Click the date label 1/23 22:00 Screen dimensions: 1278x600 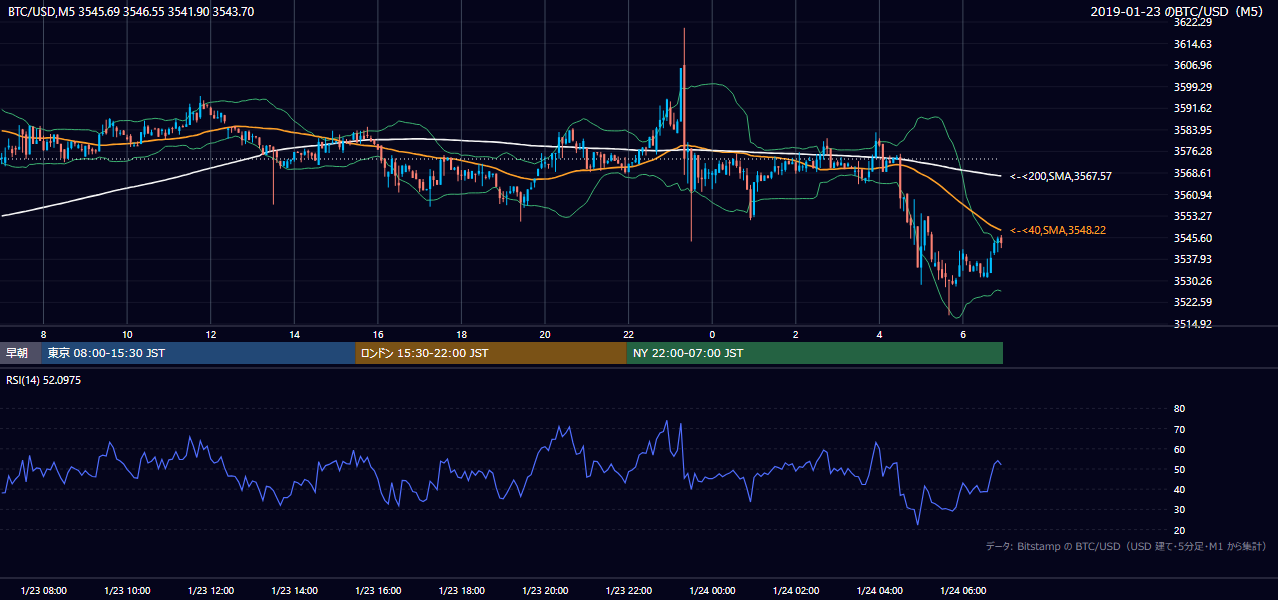[628, 591]
